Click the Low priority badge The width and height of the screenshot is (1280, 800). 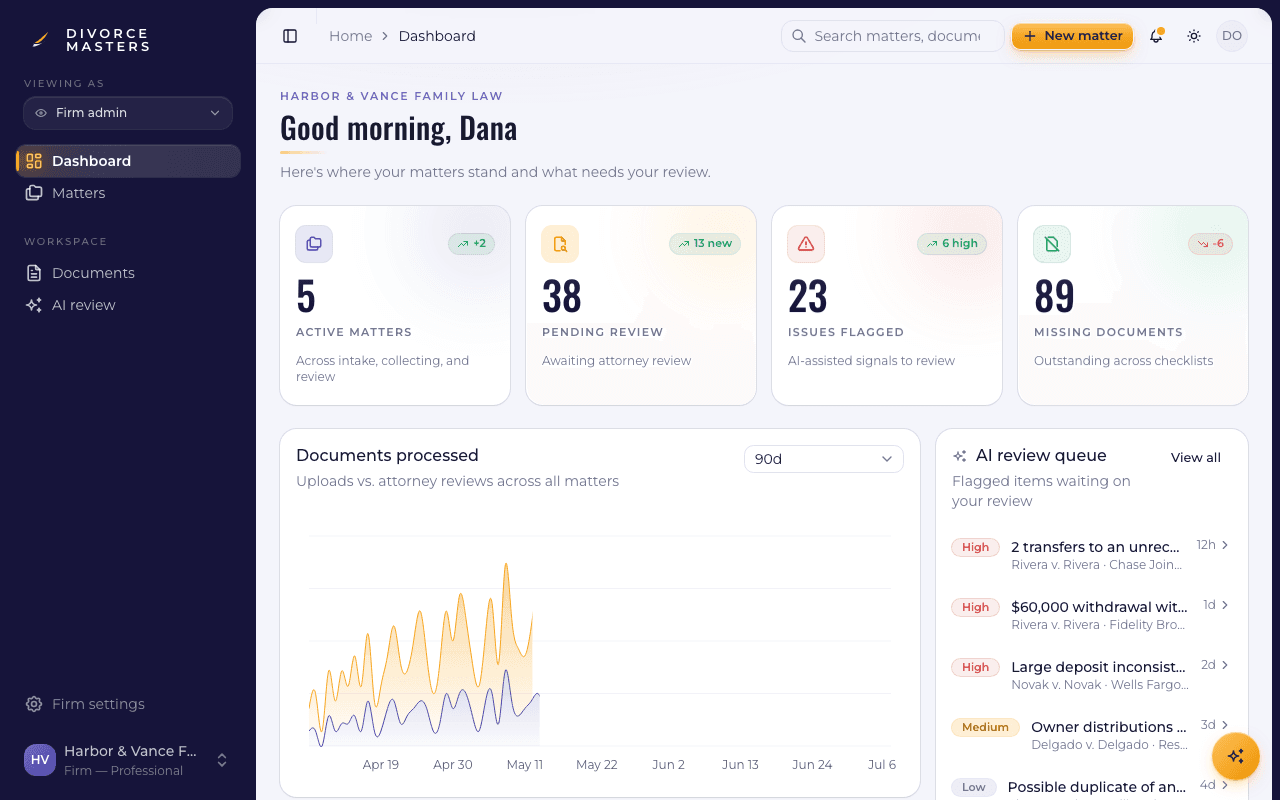[x=974, y=787]
